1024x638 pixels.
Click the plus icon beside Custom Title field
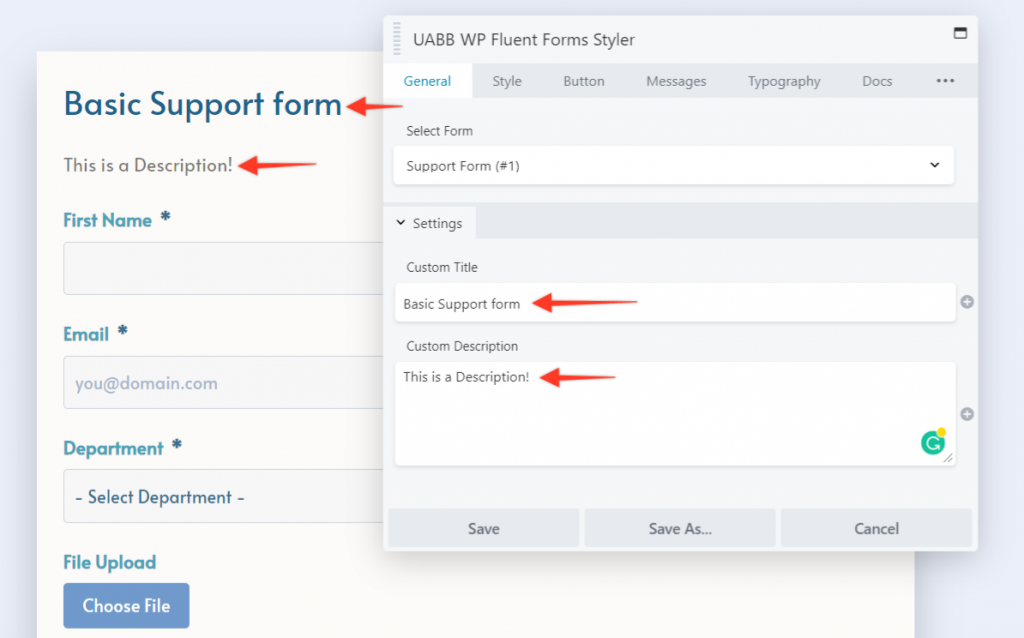point(967,301)
